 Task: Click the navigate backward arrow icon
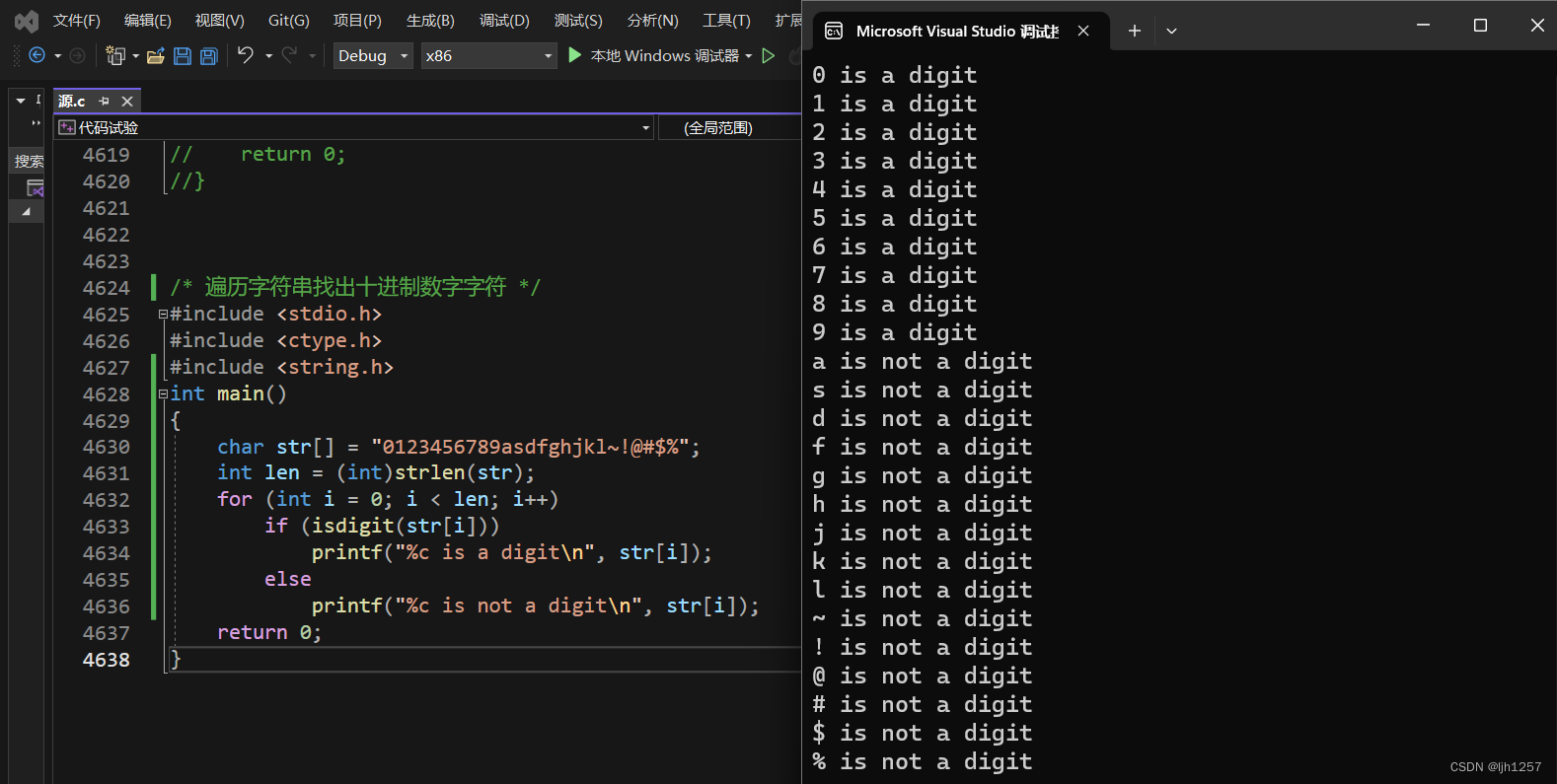(x=37, y=56)
